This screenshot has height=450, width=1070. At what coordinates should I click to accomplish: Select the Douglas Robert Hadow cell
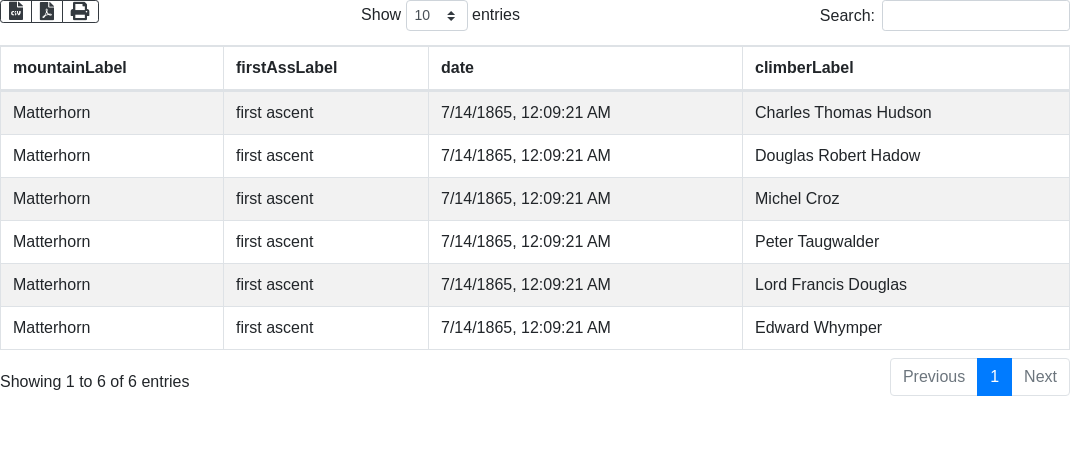837,156
